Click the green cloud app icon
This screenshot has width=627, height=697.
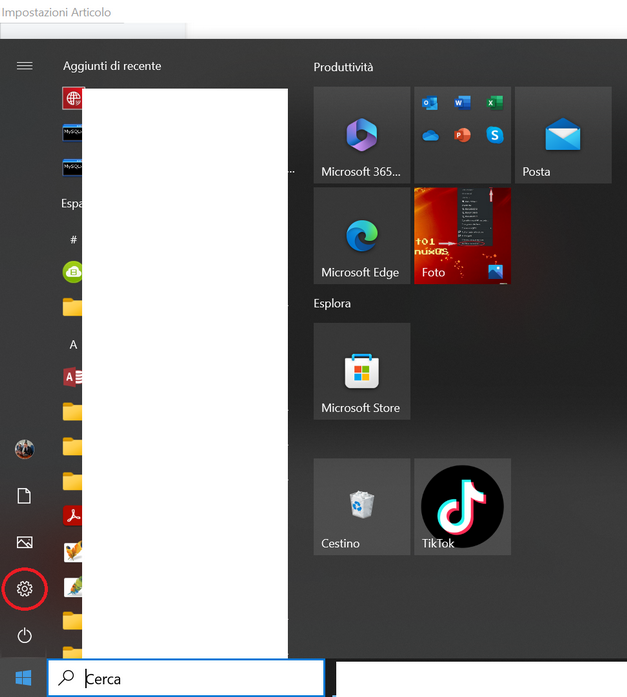[x=72, y=272]
